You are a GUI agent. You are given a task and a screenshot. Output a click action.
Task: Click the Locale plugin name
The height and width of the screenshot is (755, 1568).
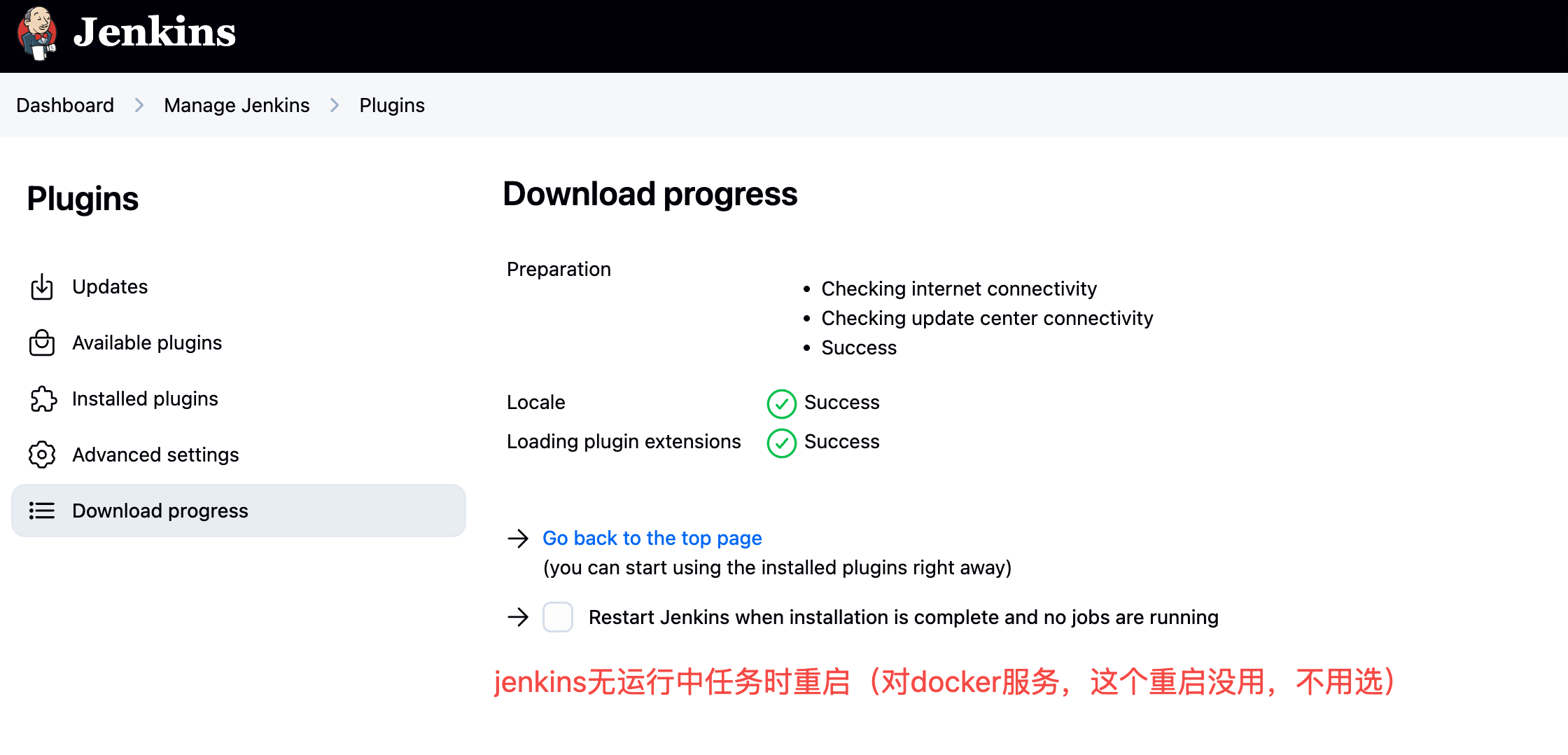[x=535, y=403]
